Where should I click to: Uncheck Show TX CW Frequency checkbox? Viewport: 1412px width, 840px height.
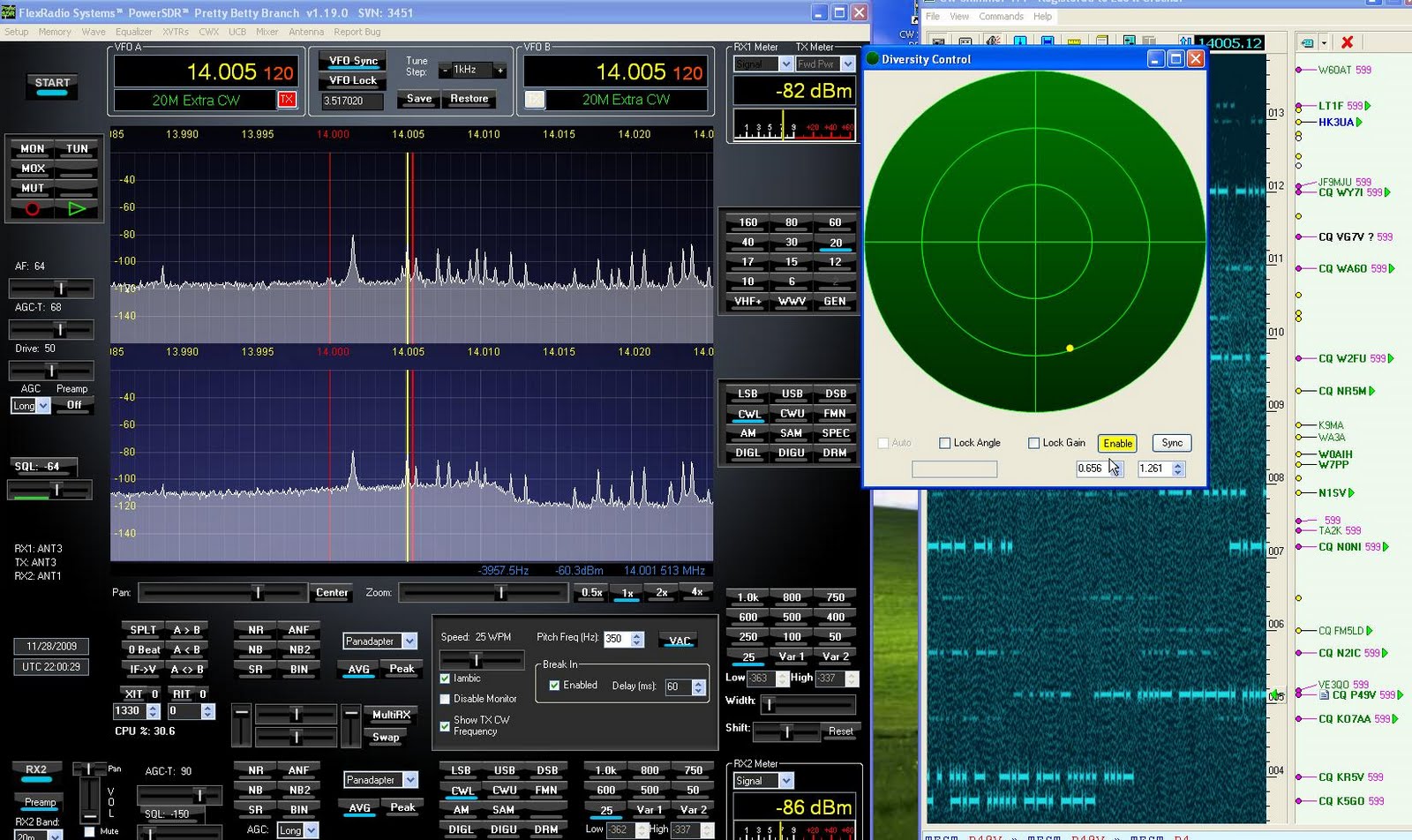[x=445, y=726]
